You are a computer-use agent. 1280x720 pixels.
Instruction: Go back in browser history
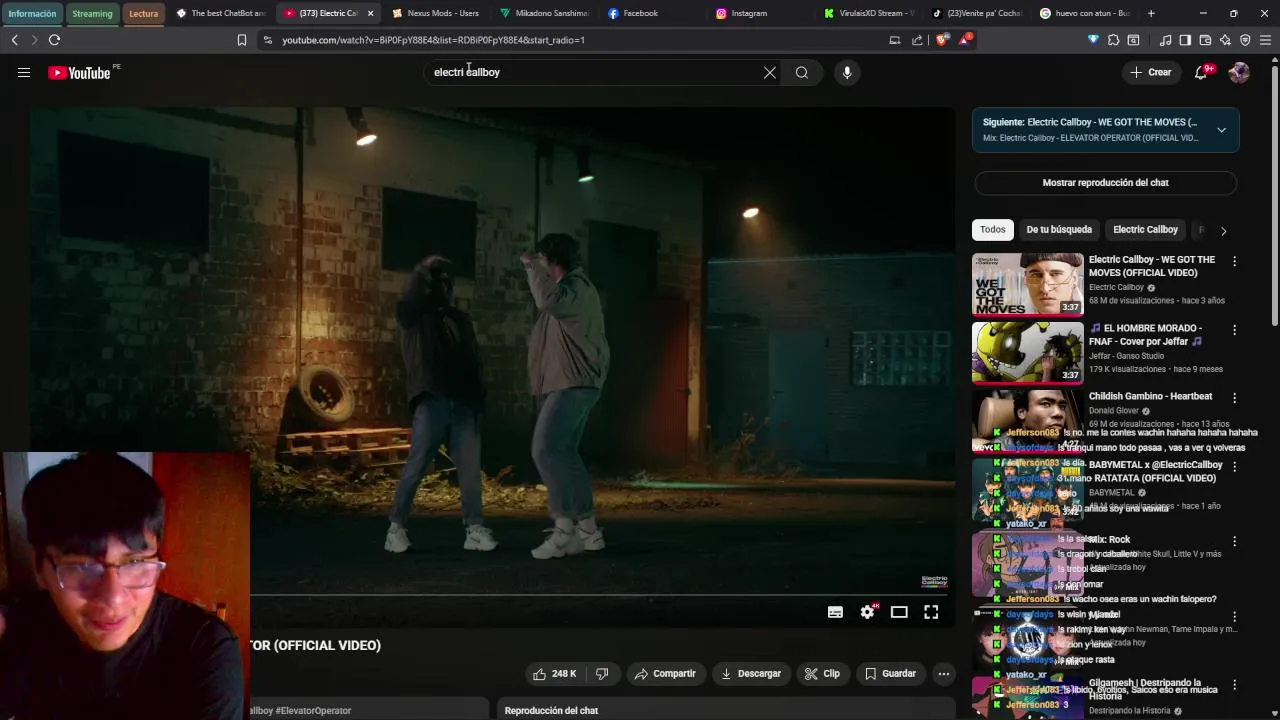click(x=14, y=40)
